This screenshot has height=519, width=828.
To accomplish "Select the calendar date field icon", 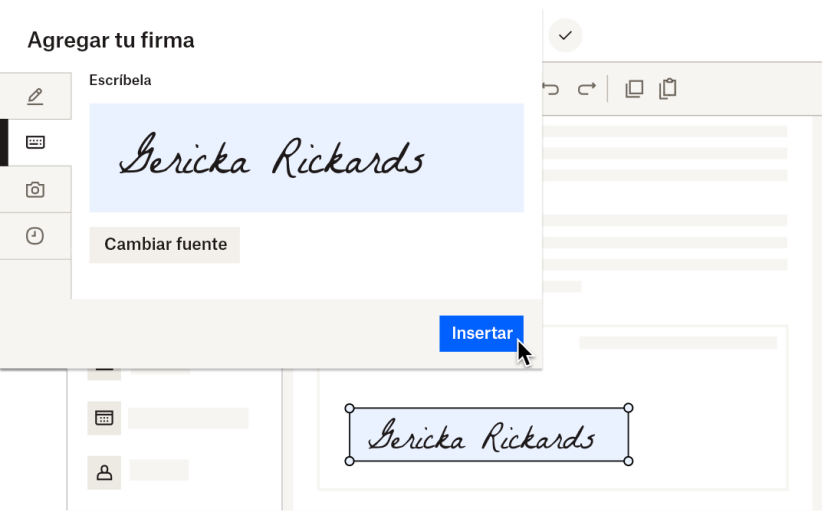I will pos(104,418).
